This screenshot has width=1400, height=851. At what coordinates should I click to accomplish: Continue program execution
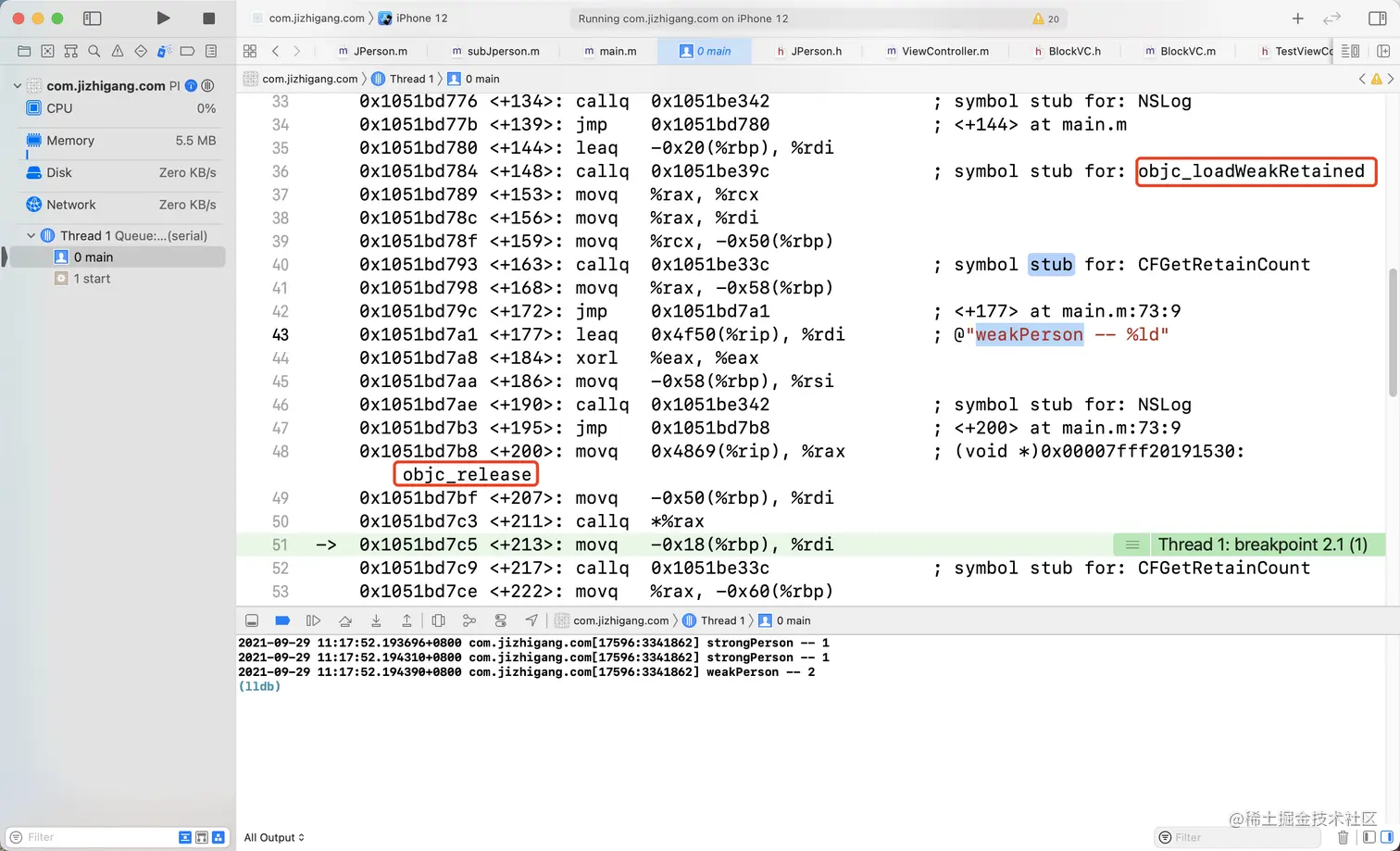(x=314, y=620)
